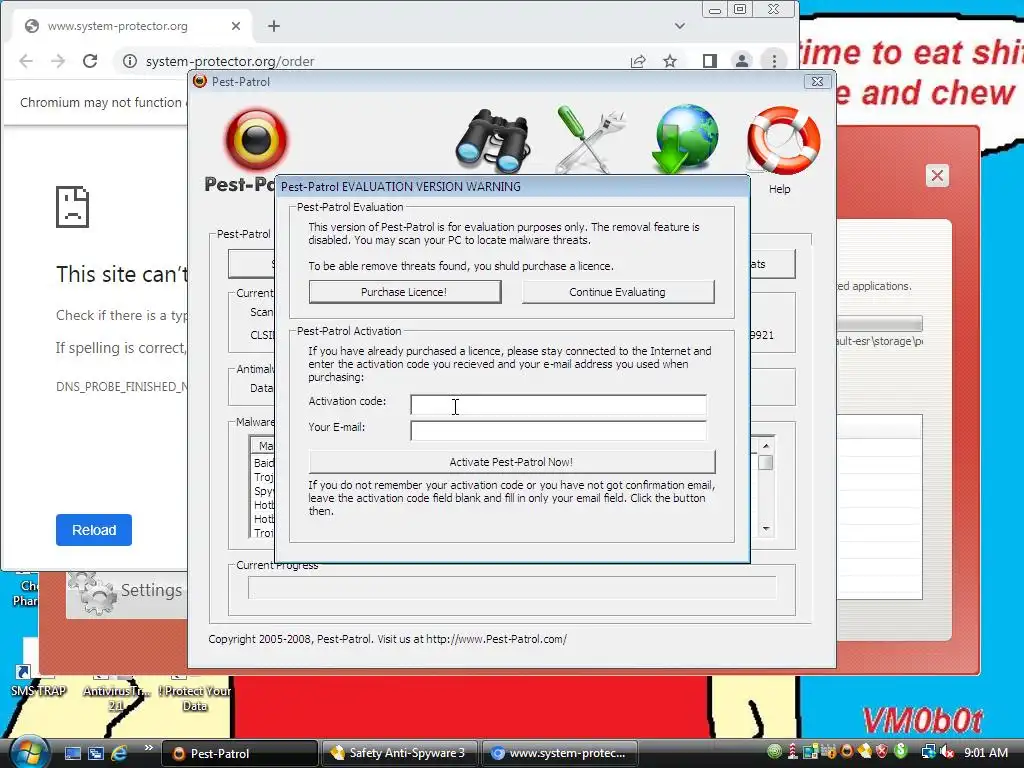Image resolution: width=1024 pixels, height=768 pixels.
Task: Switch to Pest-Patrol taskbar button
Action: pyautogui.click(x=239, y=754)
